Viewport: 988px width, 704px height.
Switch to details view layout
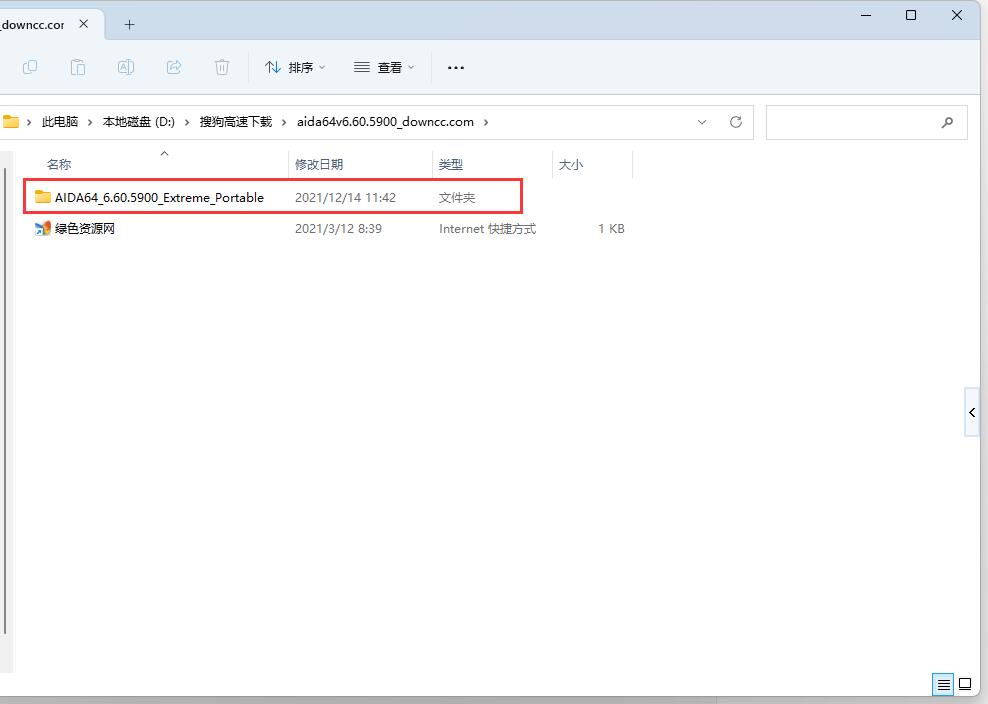pos(943,685)
